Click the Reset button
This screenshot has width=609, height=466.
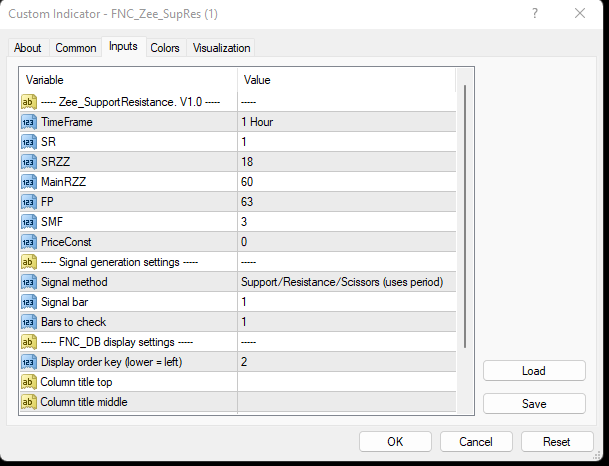tap(556, 441)
